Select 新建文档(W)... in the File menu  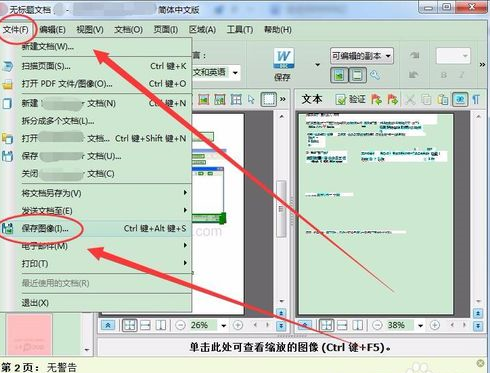click(x=97, y=46)
